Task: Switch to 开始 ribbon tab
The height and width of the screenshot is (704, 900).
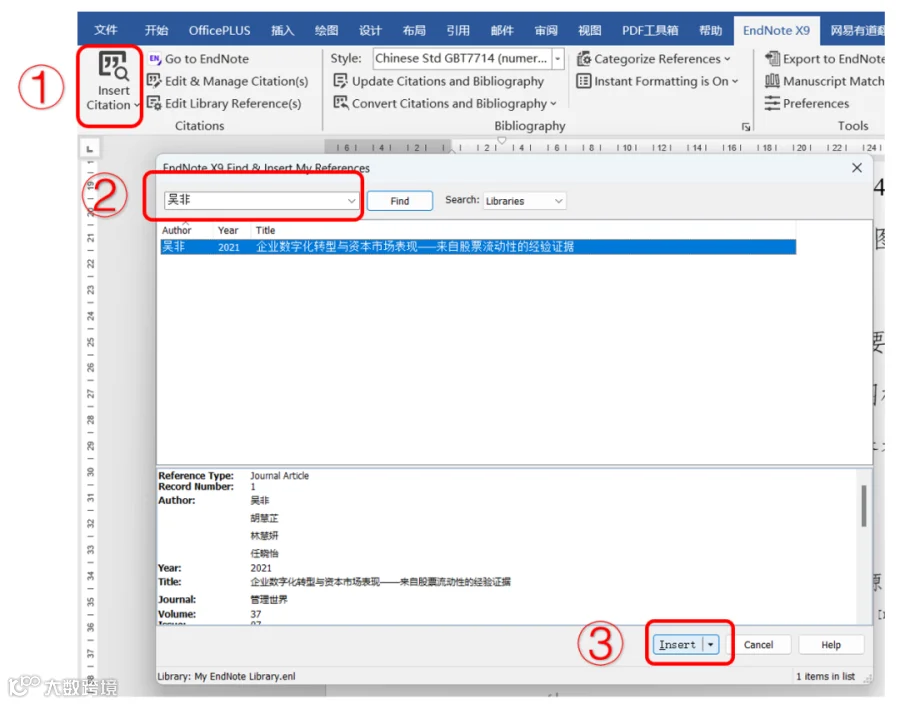Action: point(156,30)
